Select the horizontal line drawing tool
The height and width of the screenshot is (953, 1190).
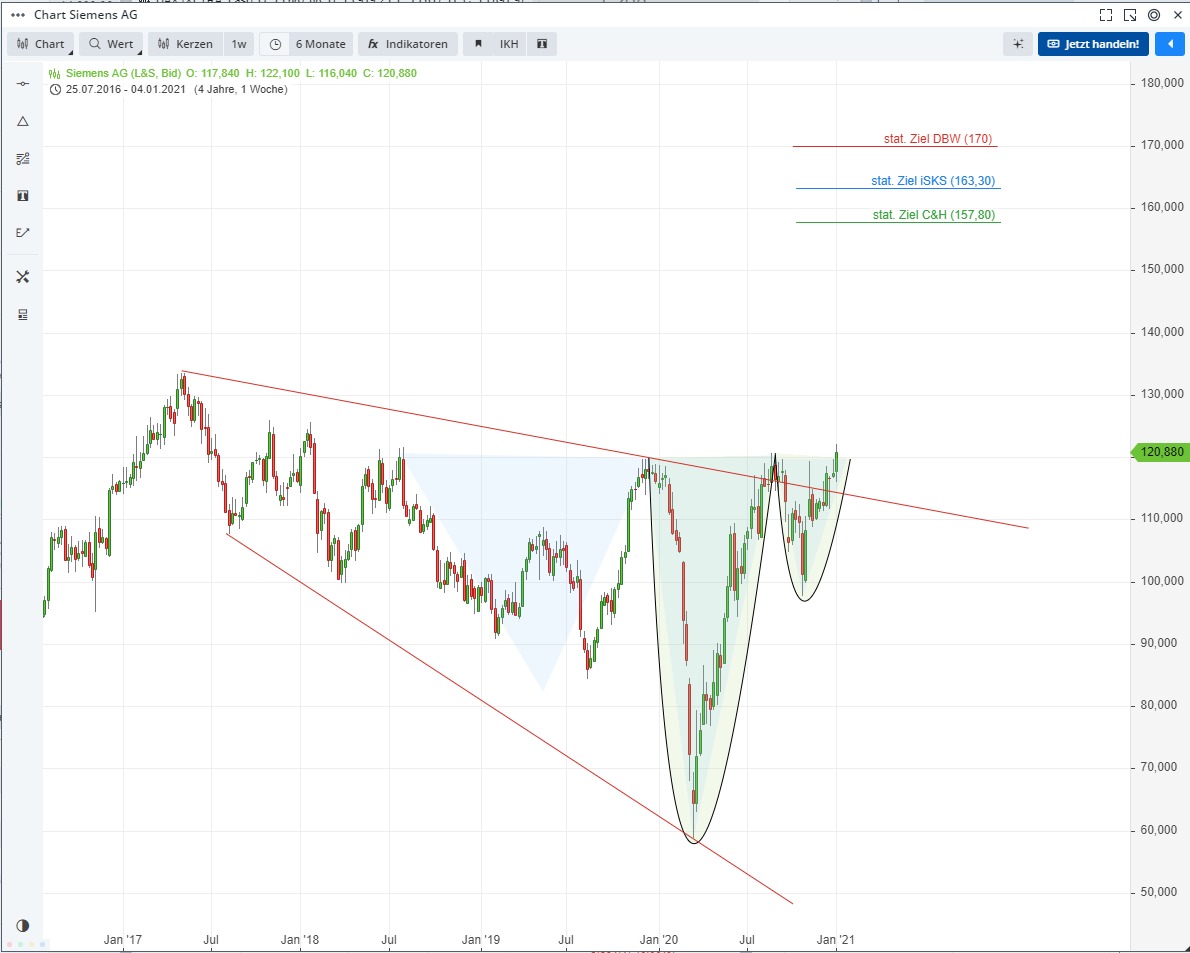(22, 83)
